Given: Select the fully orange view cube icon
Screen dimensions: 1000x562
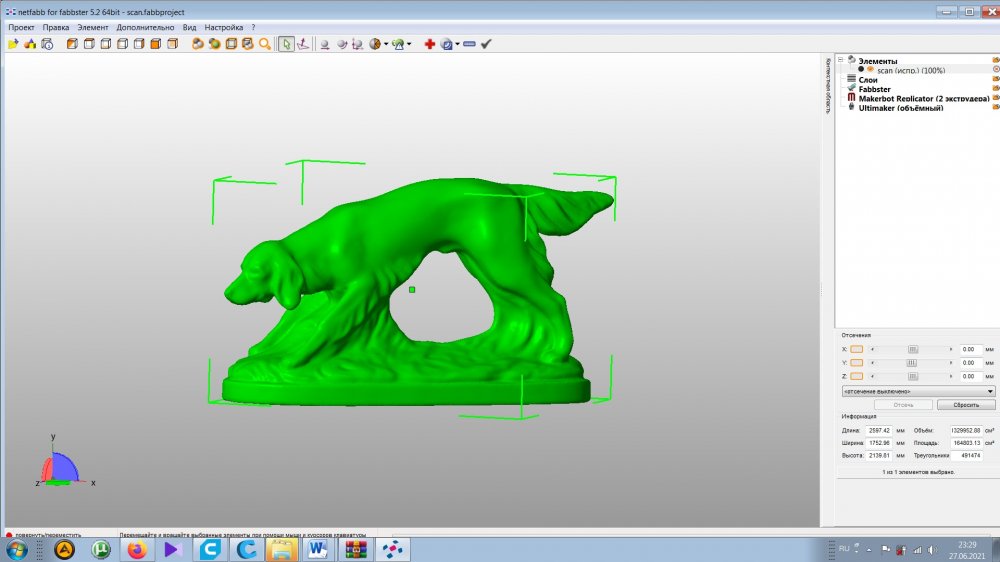Looking at the screenshot, I should (x=156, y=44).
